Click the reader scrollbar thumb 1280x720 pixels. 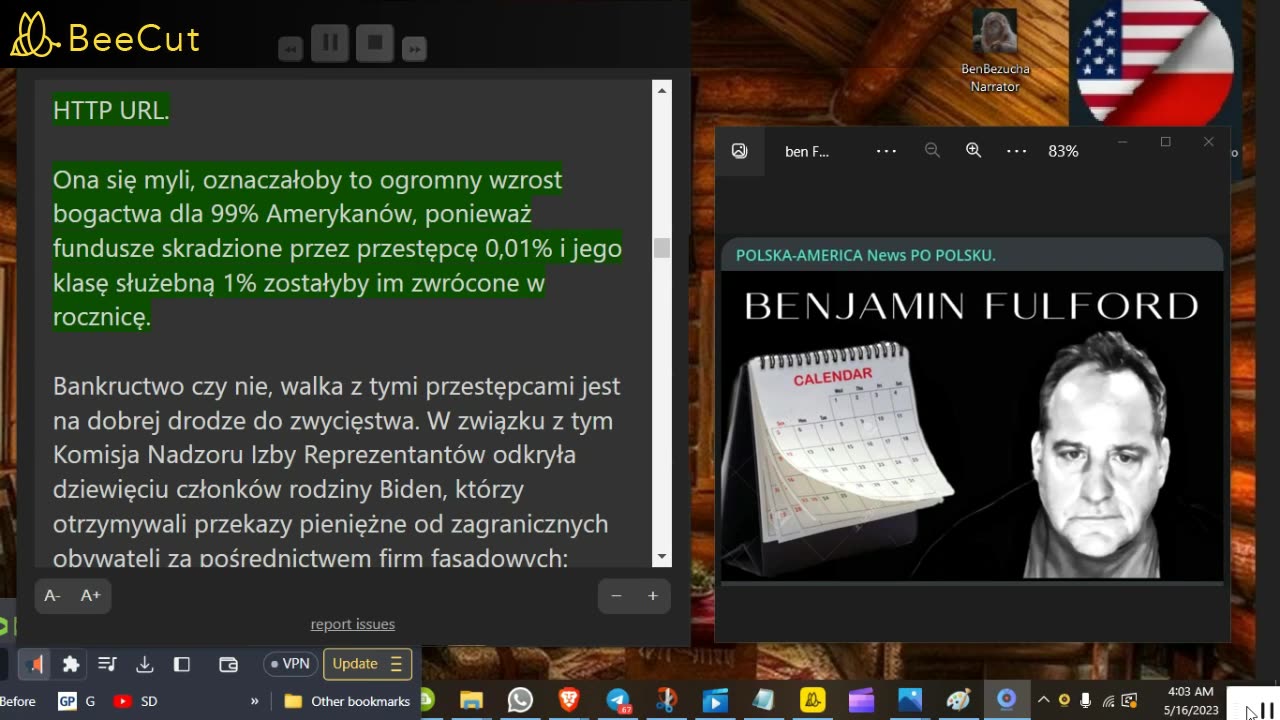pyautogui.click(x=661, y=248)
